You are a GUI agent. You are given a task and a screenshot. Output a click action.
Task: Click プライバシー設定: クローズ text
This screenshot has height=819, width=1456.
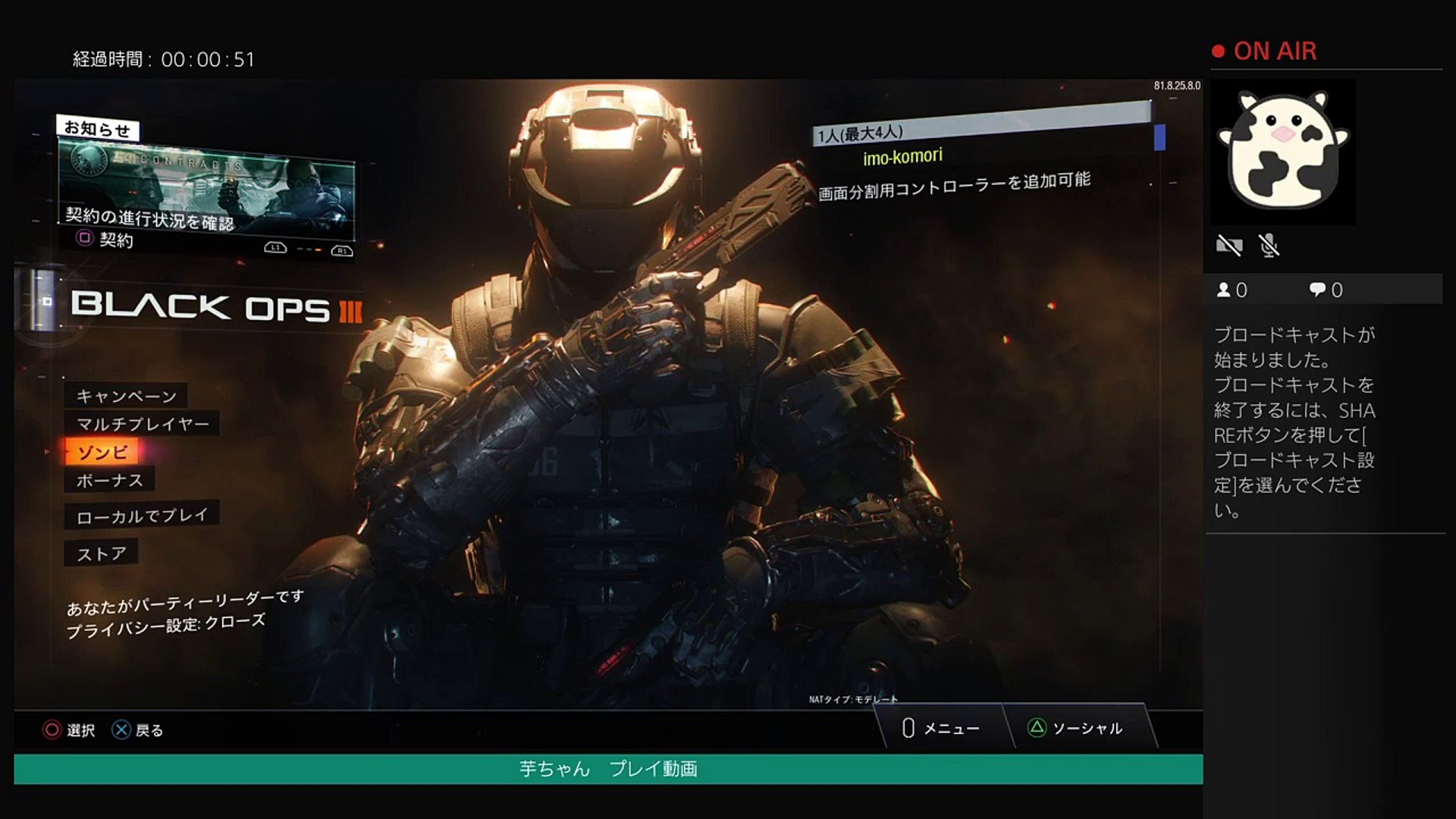[x=166, y=626]
